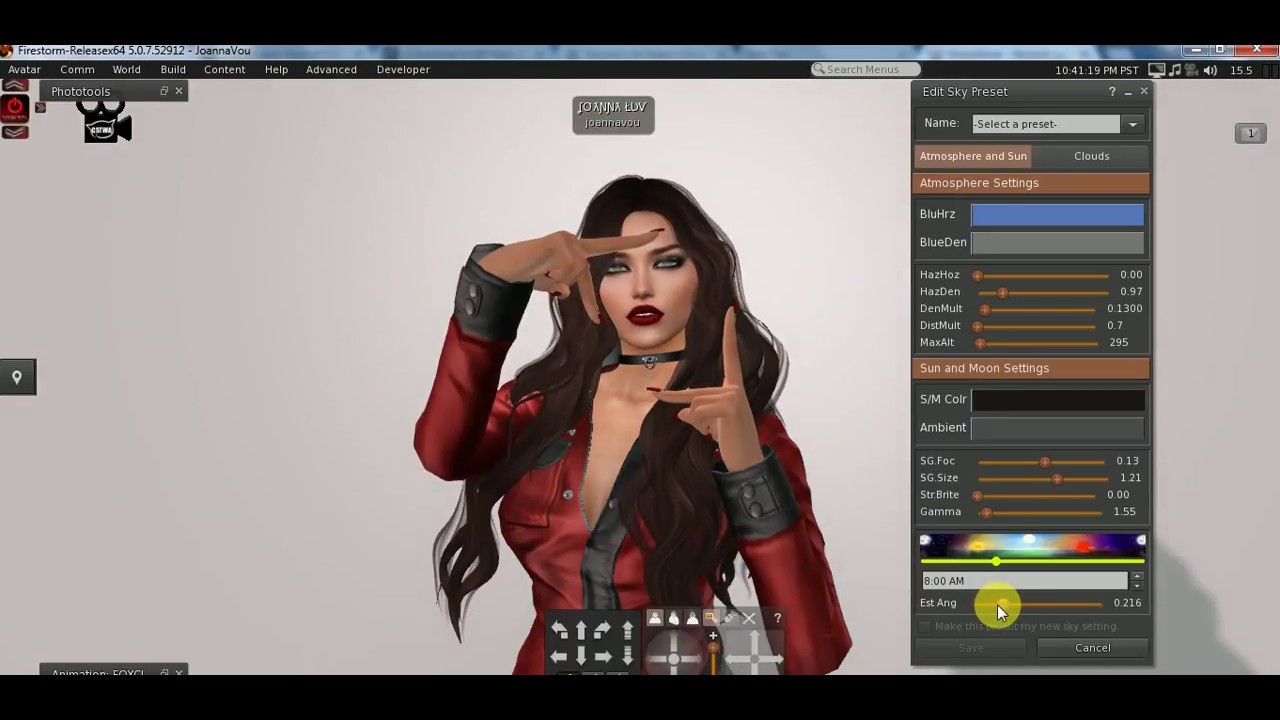Click the move-forward arrow in movement controls
This screenshot has height=720, width=1280.
(581, 630)
